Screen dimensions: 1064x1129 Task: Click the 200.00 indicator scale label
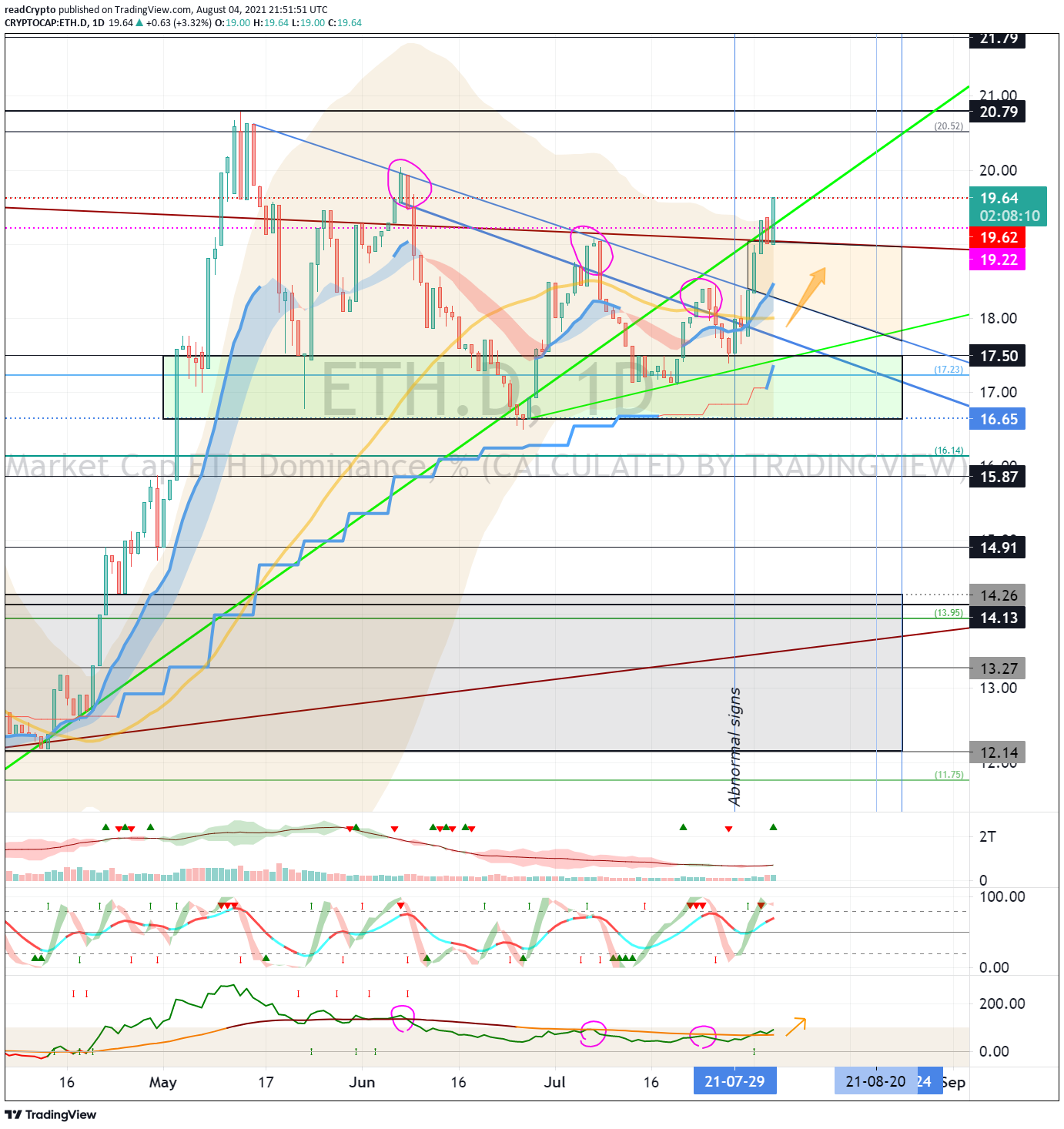coord(1002,1003)
